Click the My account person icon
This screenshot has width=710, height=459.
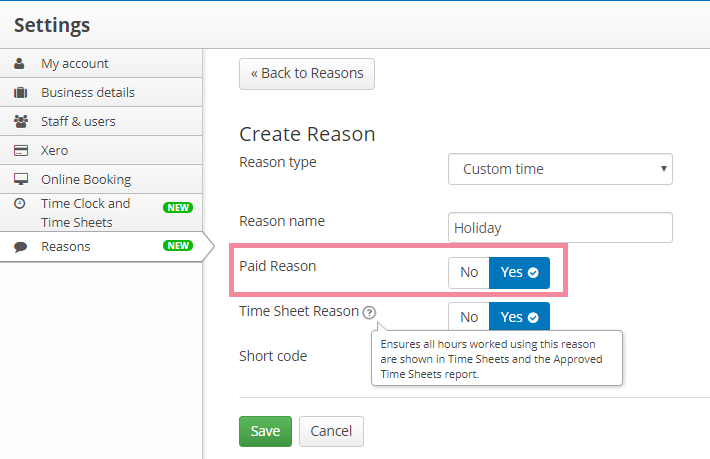click(19, 63)
